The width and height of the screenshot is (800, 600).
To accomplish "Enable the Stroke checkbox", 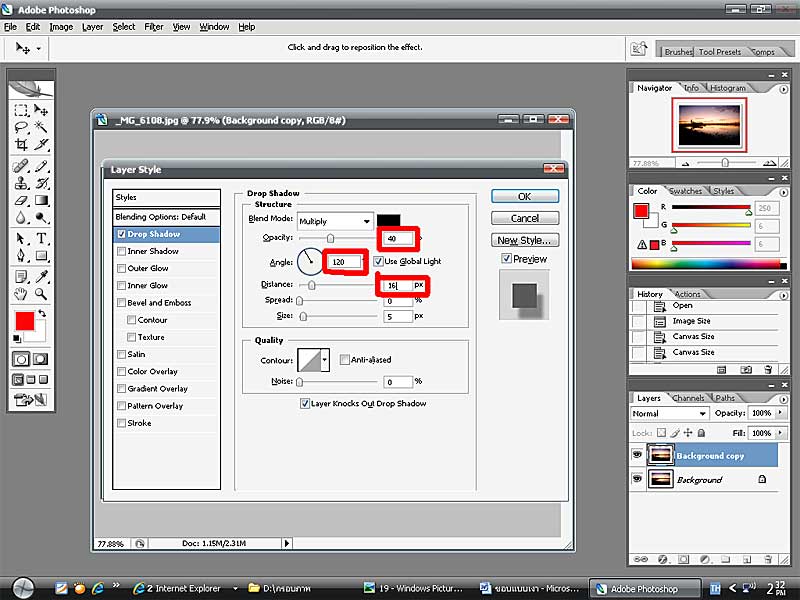I will click(x=121, y=423).
